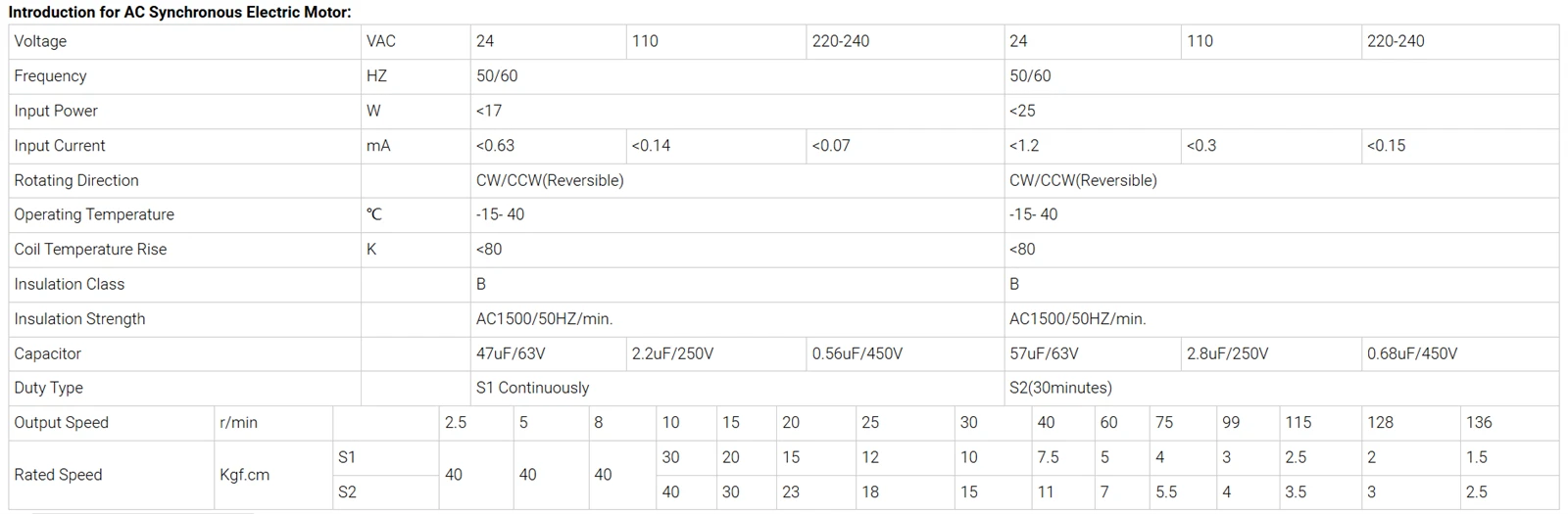Click the HZ unit cell
Screen dimensions: 1568x514
416,76
